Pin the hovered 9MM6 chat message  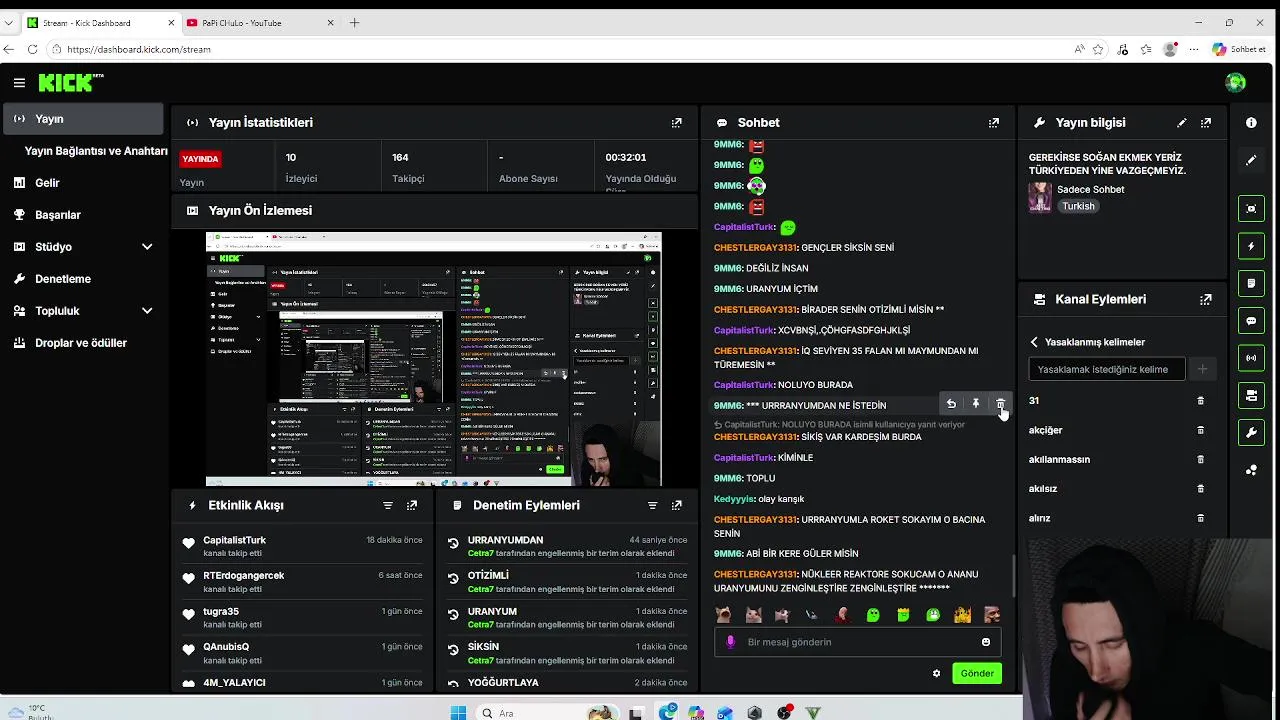(x=976, y=404)
